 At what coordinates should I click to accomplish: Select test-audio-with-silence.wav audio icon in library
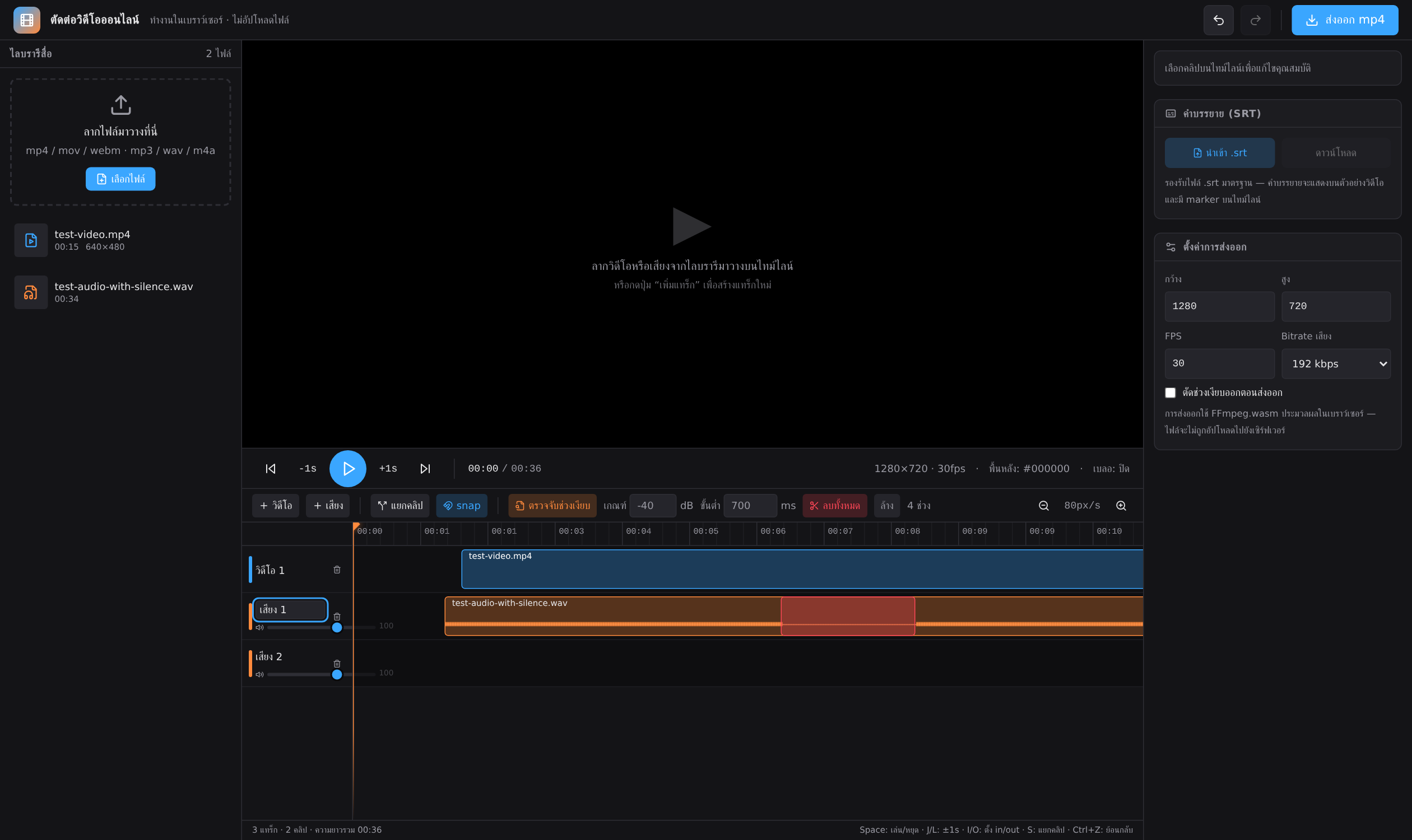click(x=31, y=292)
